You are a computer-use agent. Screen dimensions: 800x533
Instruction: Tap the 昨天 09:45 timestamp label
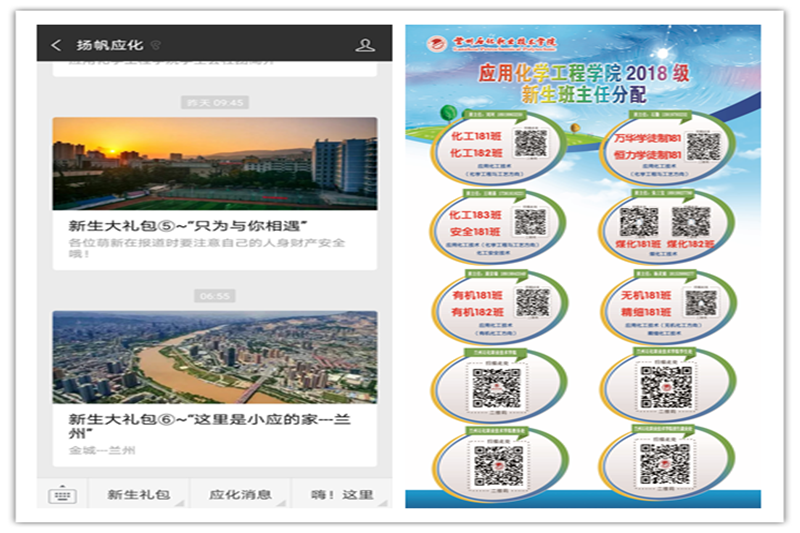click(x=215, y=102)
